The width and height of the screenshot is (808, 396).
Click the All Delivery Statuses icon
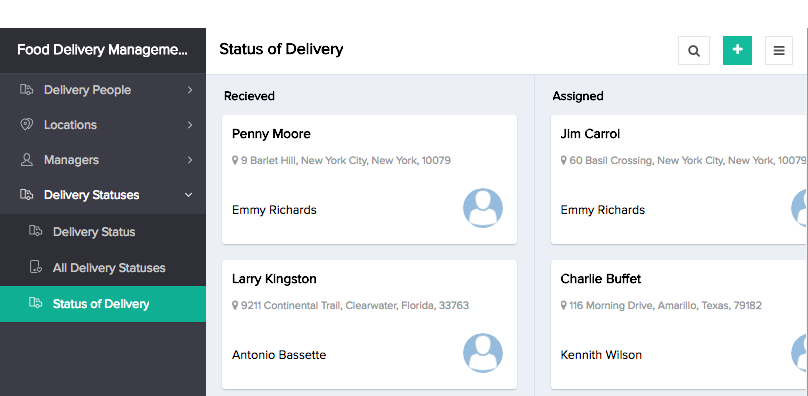coord(36,267)
